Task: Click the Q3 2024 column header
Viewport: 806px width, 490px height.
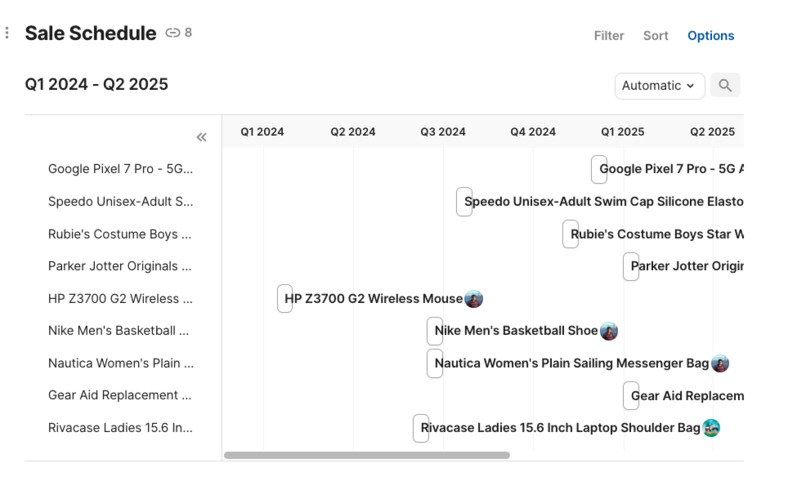Action: coord(443,132)
